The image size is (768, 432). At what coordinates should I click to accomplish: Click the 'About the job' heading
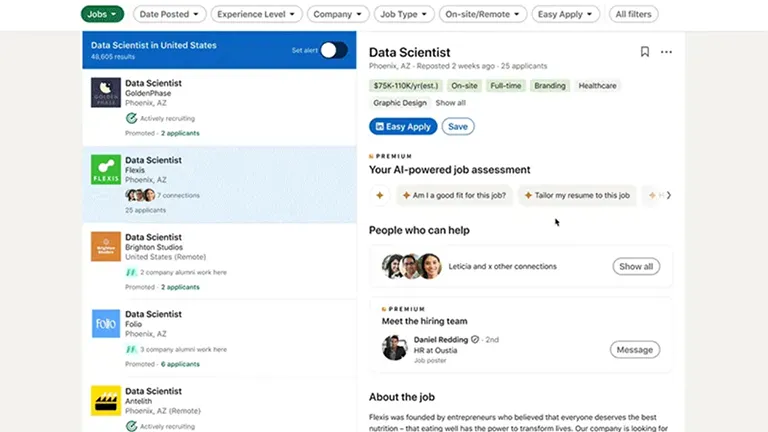click(402, 397)
